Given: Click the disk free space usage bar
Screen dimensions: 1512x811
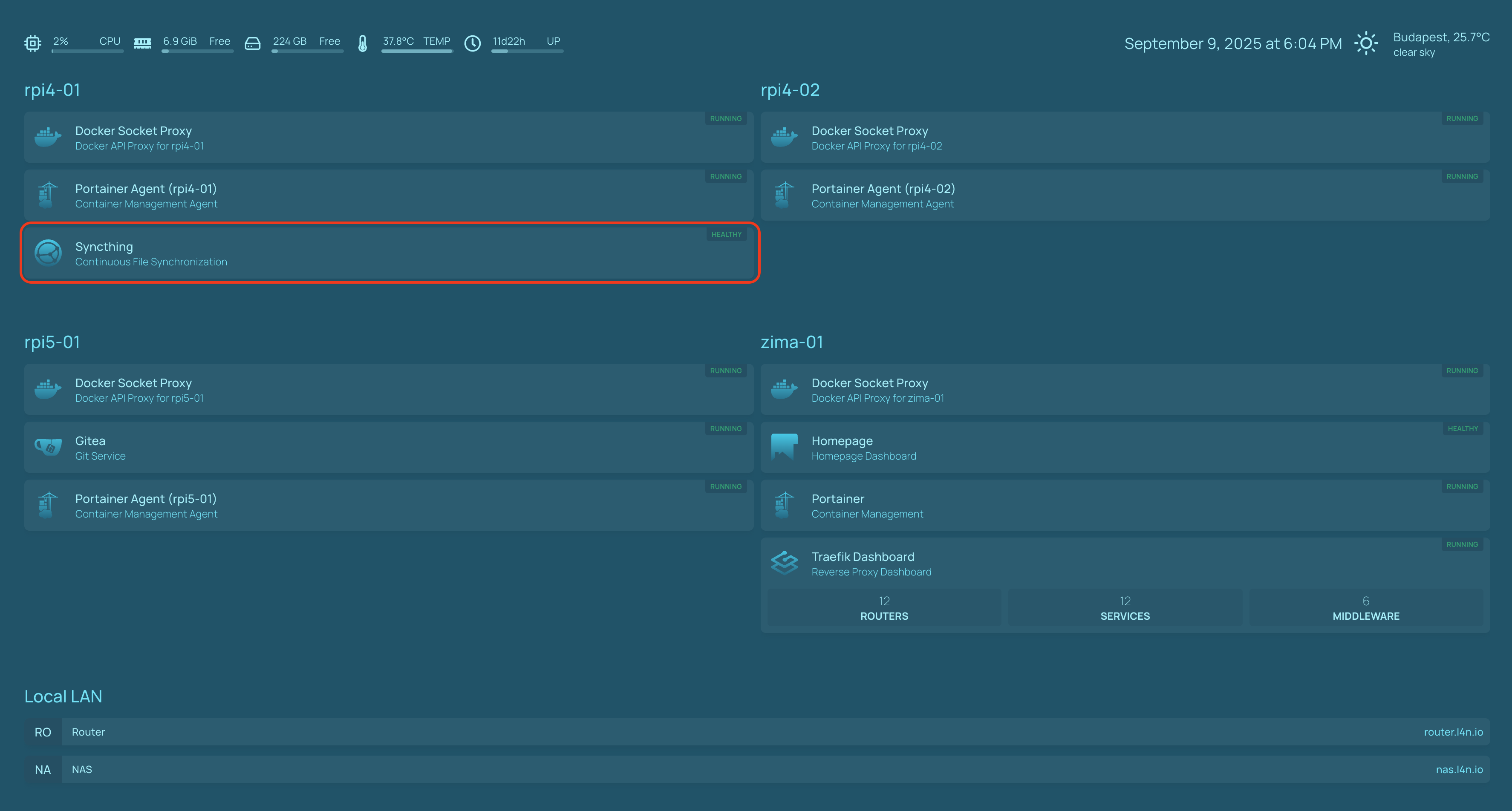Looking at the screenshot, I should (x=307, y=52).
